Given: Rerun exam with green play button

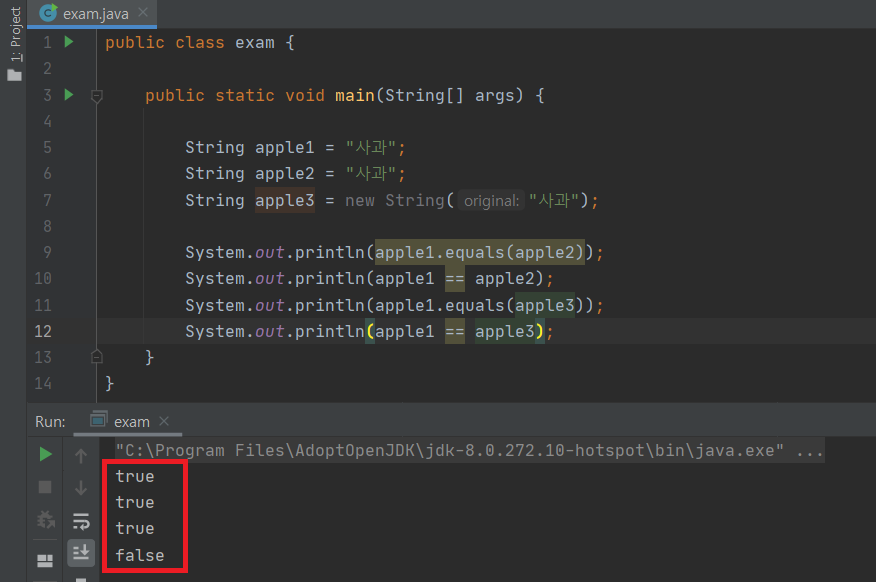Looking at the screenshot, I should click(x=46, y=455).
